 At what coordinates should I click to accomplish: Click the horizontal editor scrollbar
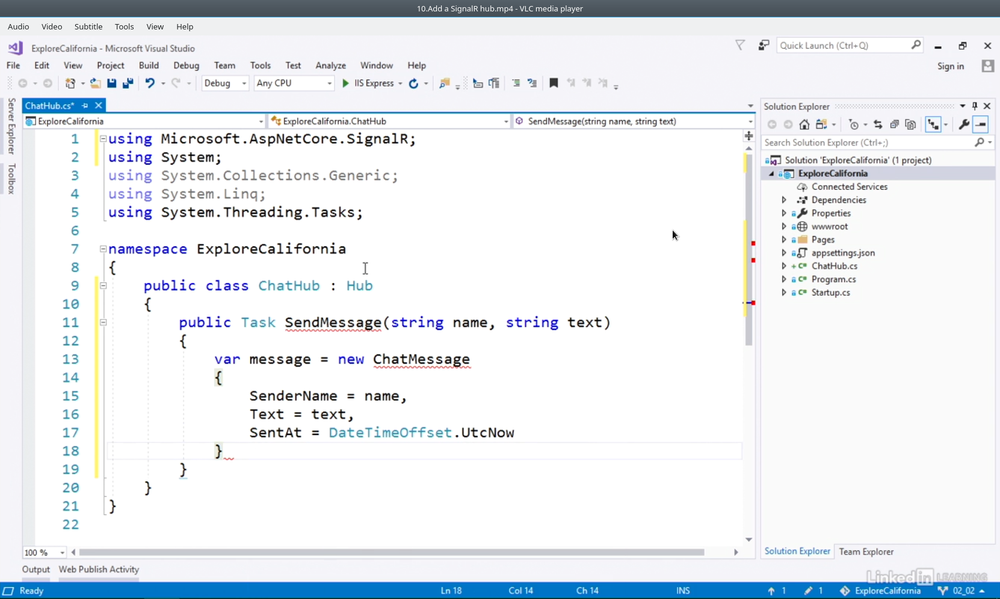click(x=392, y=552)
